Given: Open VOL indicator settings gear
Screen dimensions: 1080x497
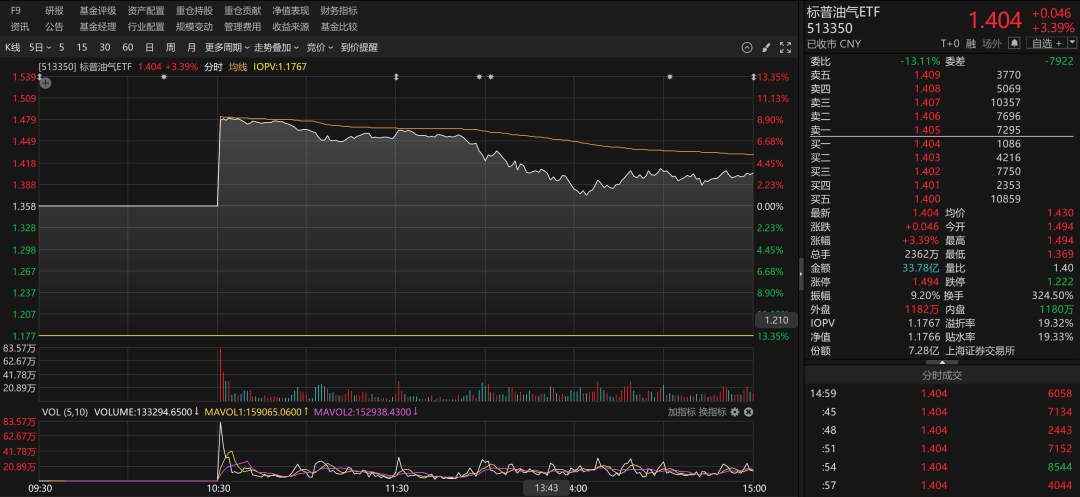Looking at the screenshot, I should pos(735,412).
